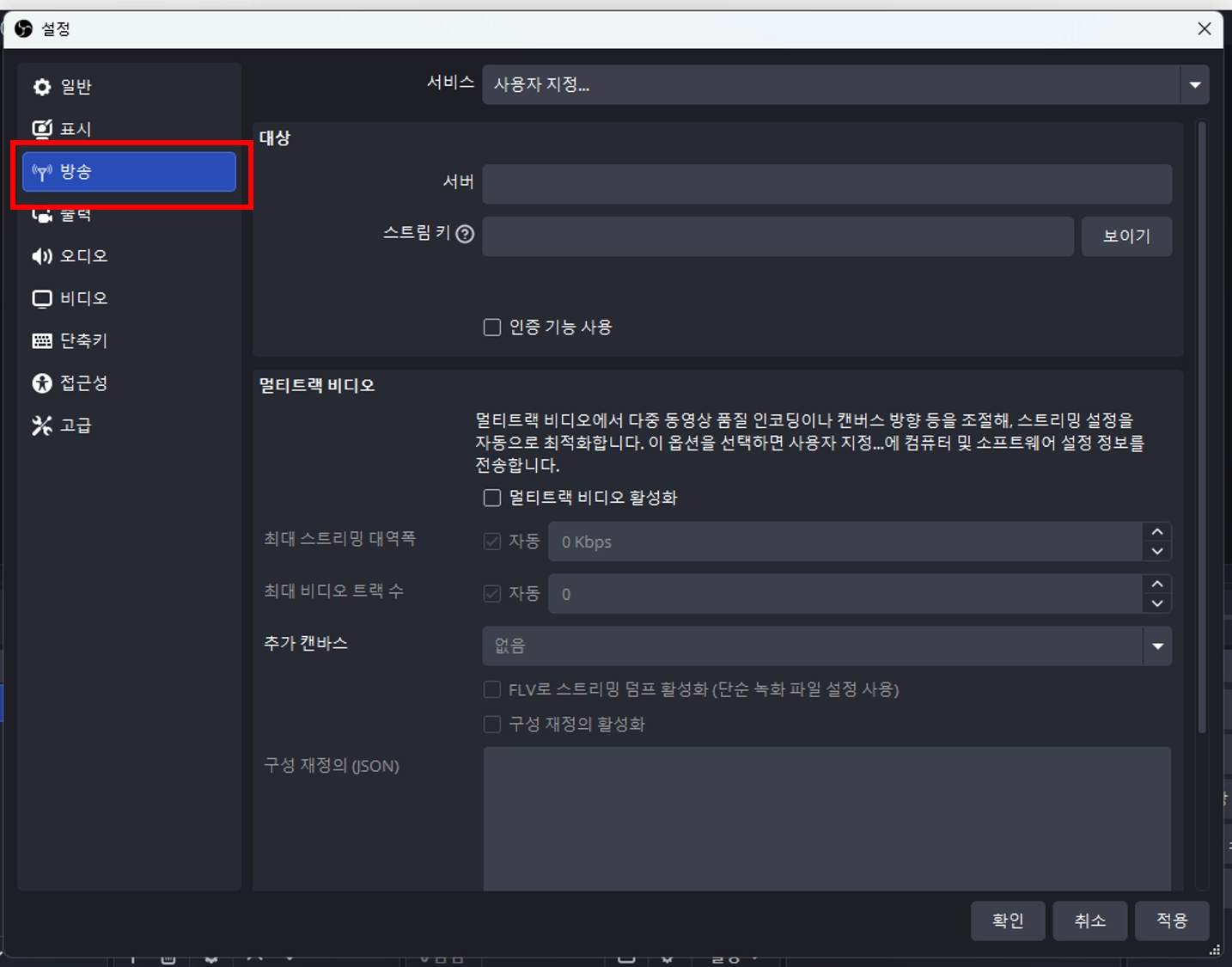Select the 접근성 accessibility icon
Viewport: 1232px width, 967px height.
[42, 383]
